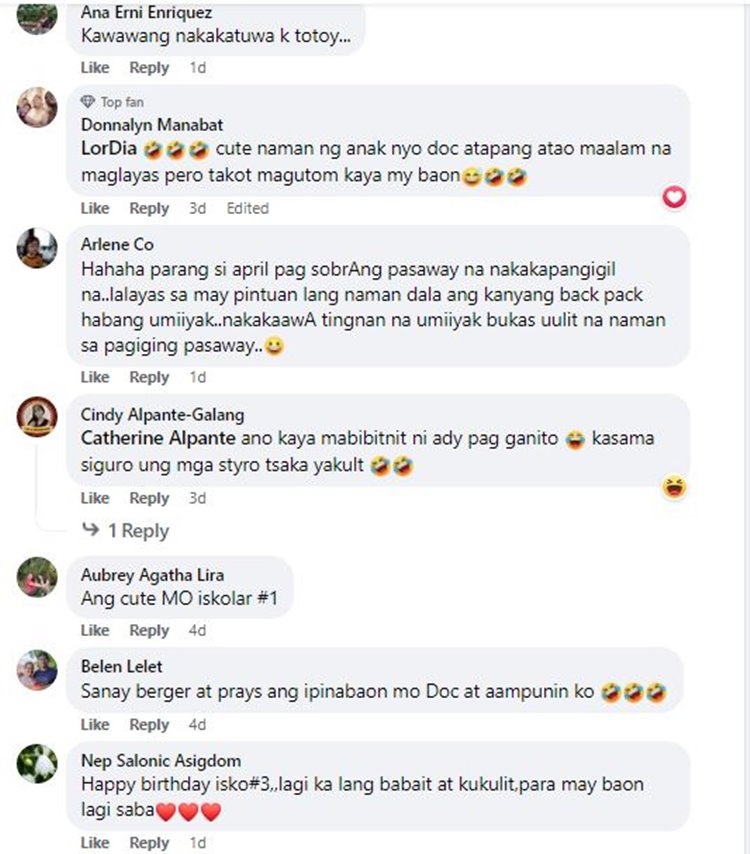Open Arlene Co's profile picture

[37, 248]
